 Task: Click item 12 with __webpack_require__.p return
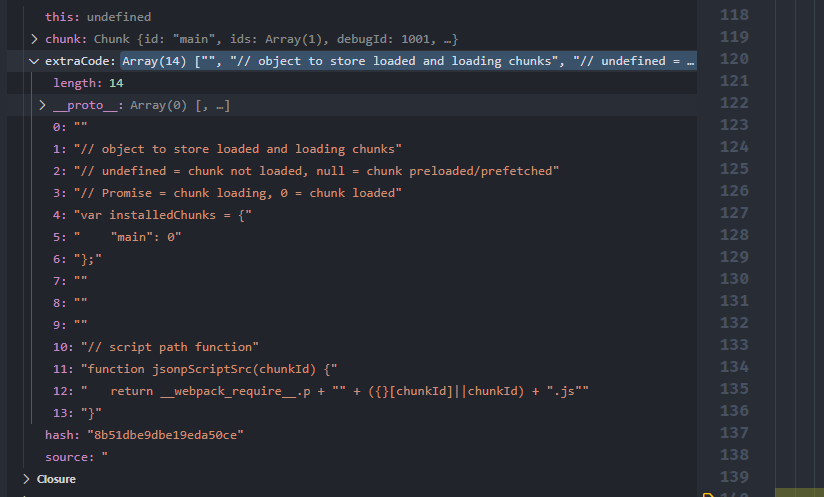pyautogui.click(x=320, y=391)
